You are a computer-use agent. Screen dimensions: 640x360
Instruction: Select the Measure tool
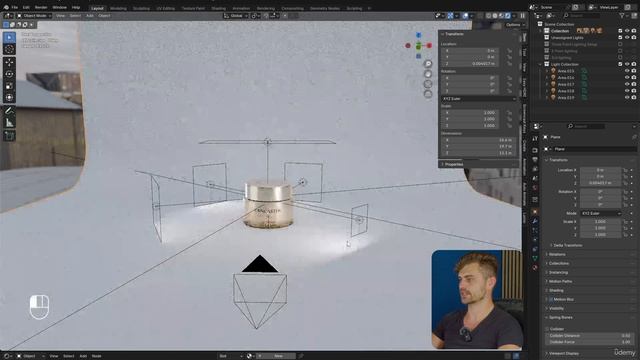pos(9,122)
